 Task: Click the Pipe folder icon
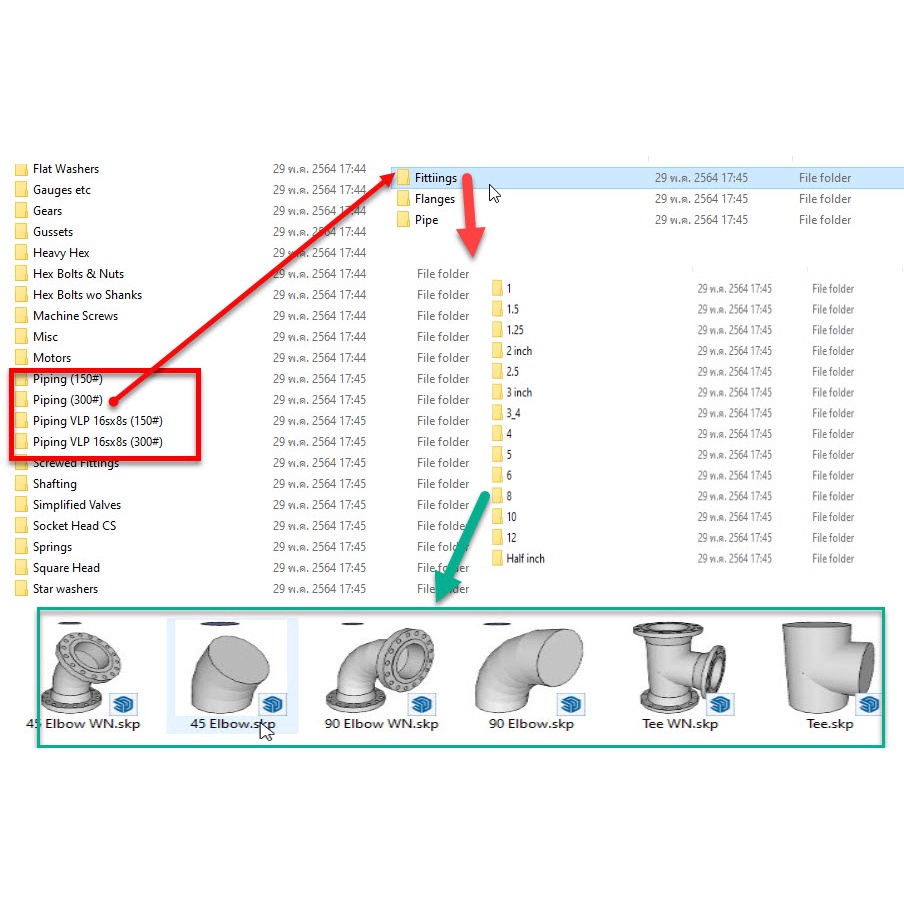pos(403,220)
